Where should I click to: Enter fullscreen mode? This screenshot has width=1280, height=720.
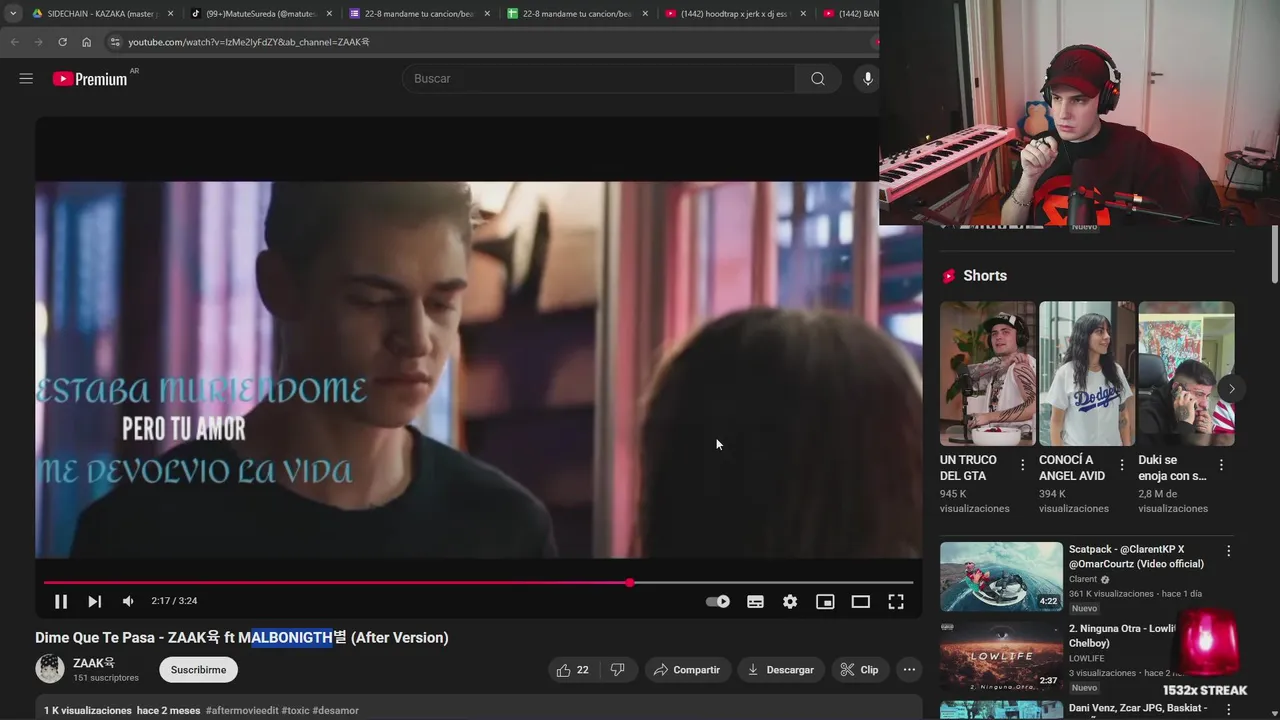click(x=896, y=601)
